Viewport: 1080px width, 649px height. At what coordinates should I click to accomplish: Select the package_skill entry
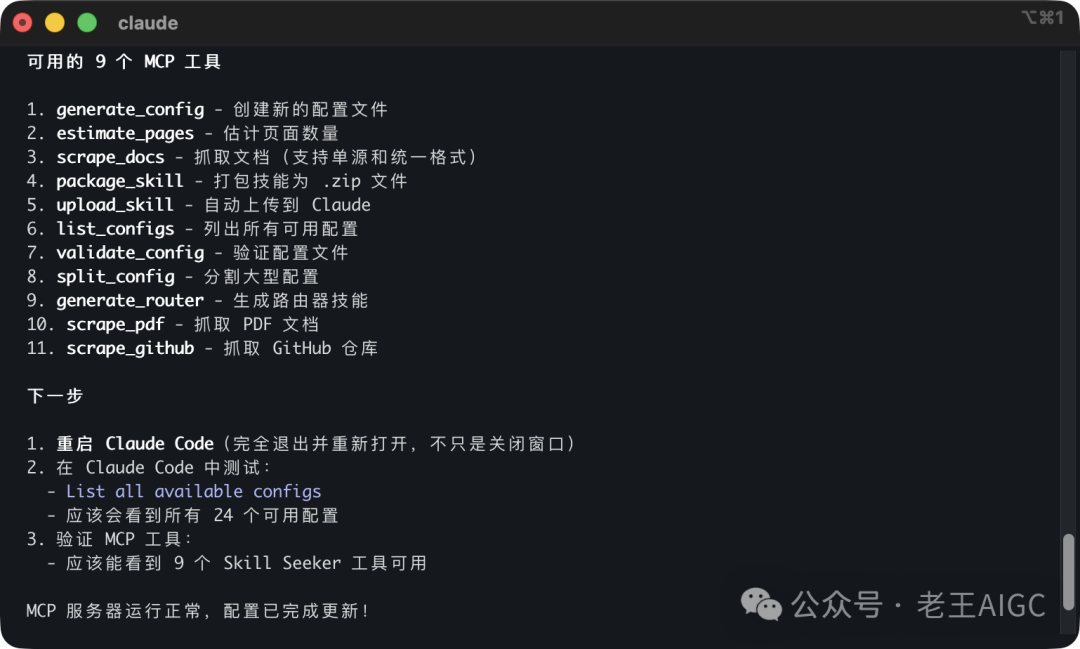click(120, 181)
